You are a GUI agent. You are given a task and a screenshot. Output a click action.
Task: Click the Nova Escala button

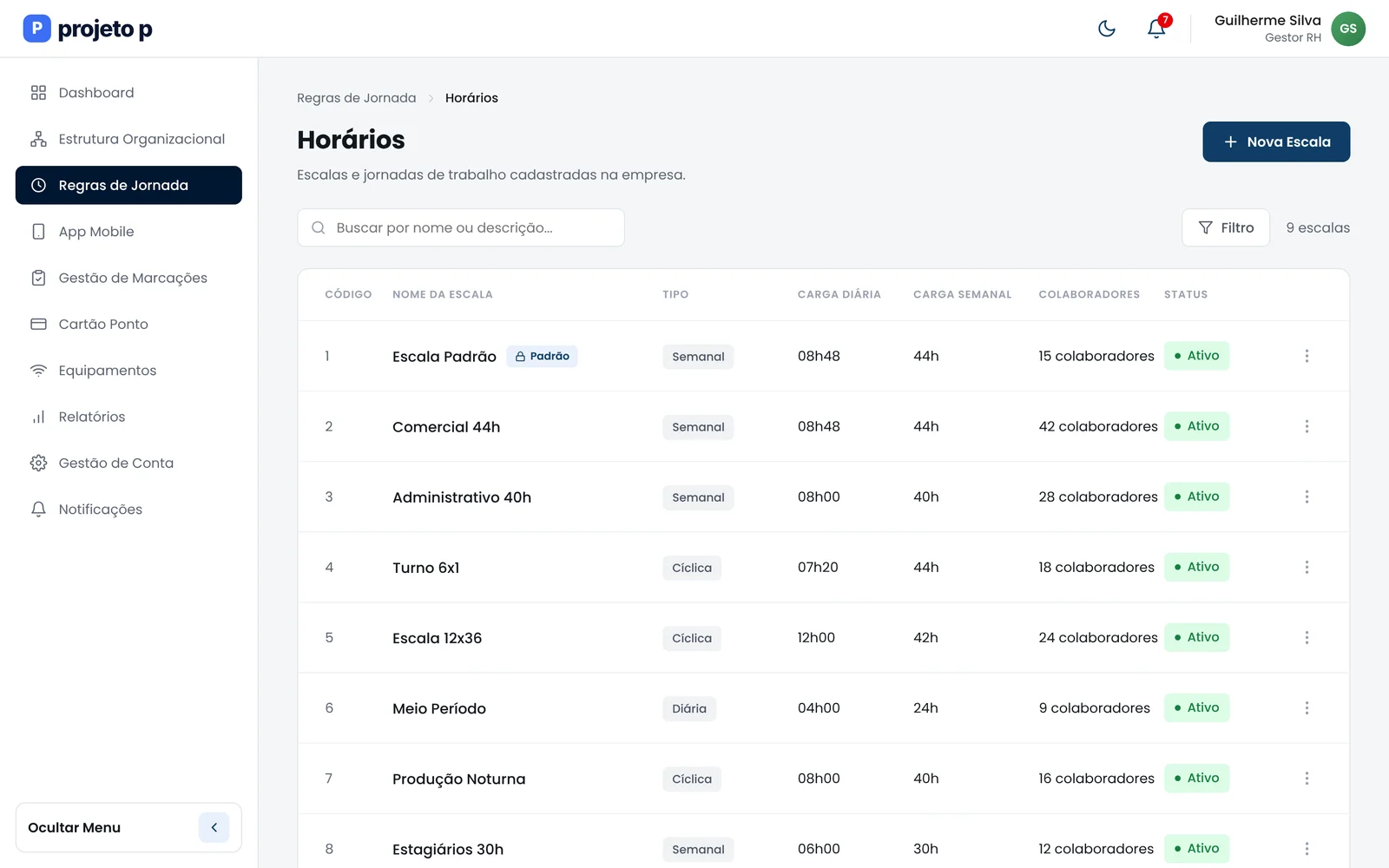[1276, 141]
